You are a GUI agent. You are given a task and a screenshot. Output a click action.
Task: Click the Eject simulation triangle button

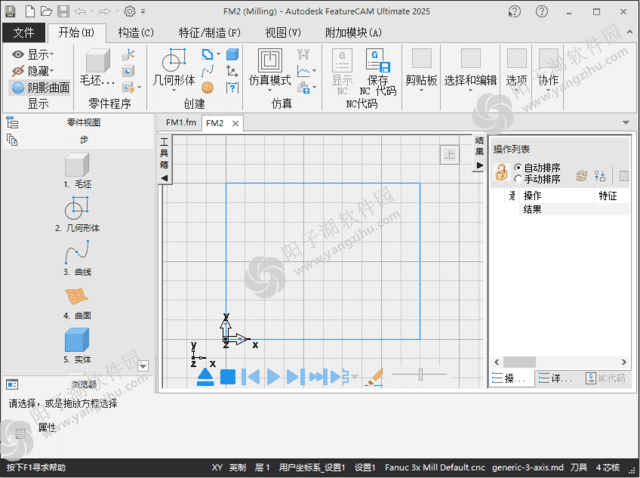coord(205,377)
